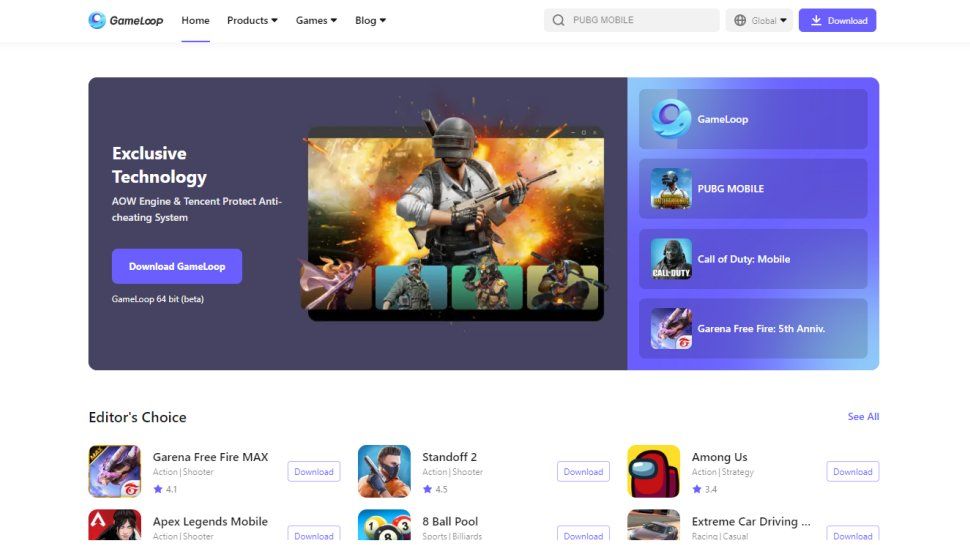Click the Standoff 2 star rating 4.5

pyautogui.click(x=435, y=489)
